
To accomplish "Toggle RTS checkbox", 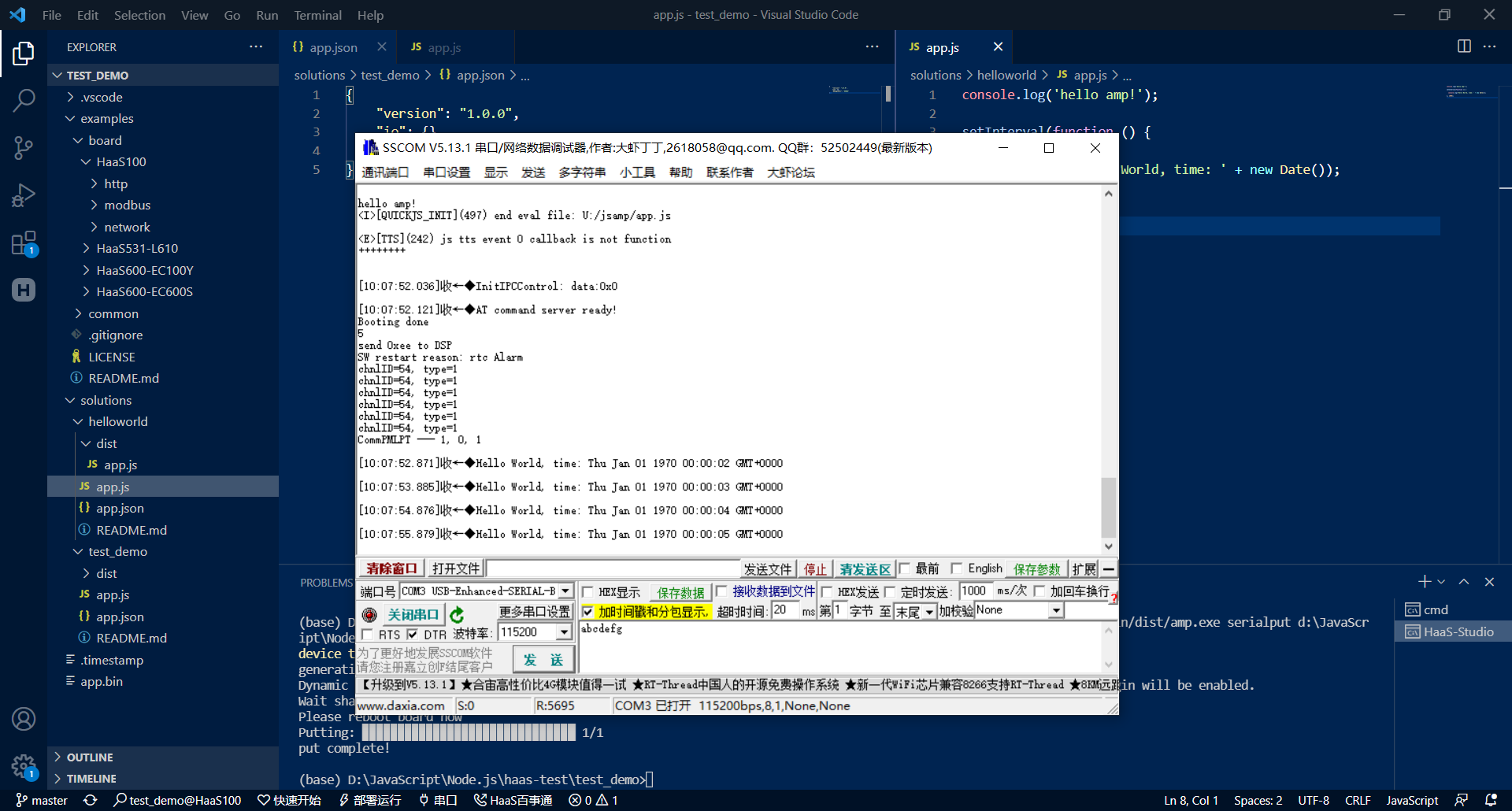I will (x=367, y=634).
